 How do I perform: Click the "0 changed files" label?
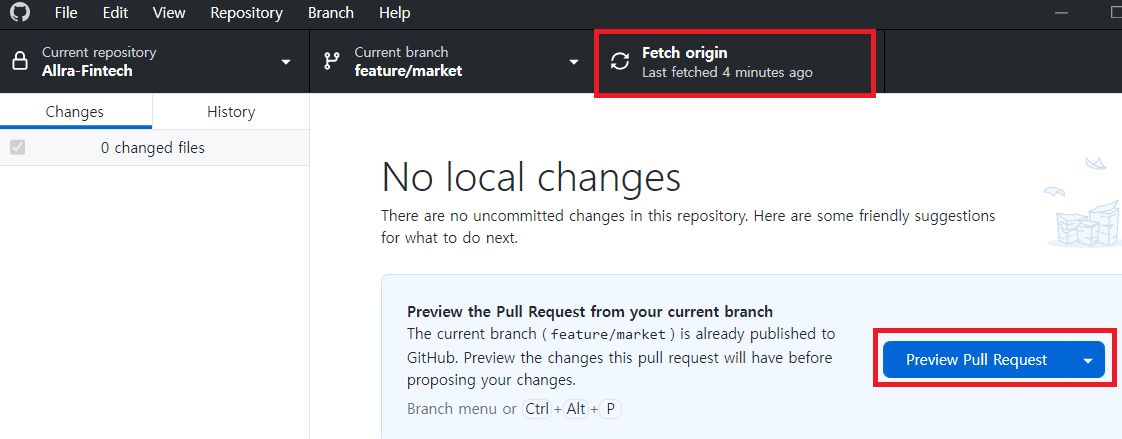(152, 148)
